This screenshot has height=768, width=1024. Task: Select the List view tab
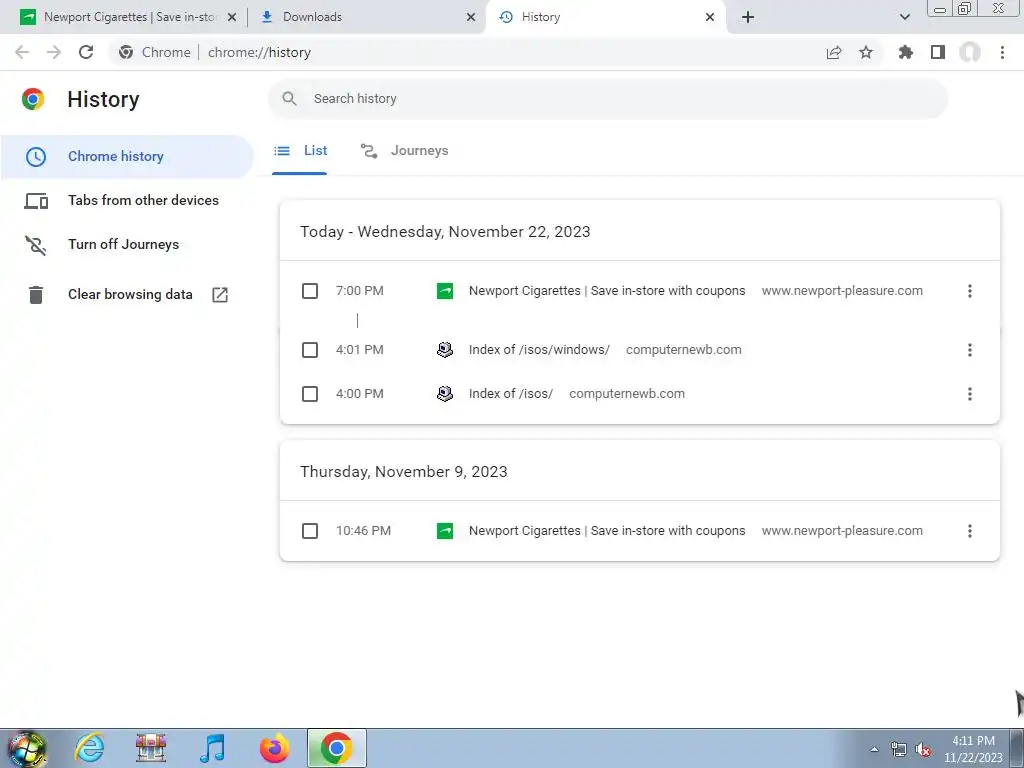pyautogui.click(x=300, y=151)
